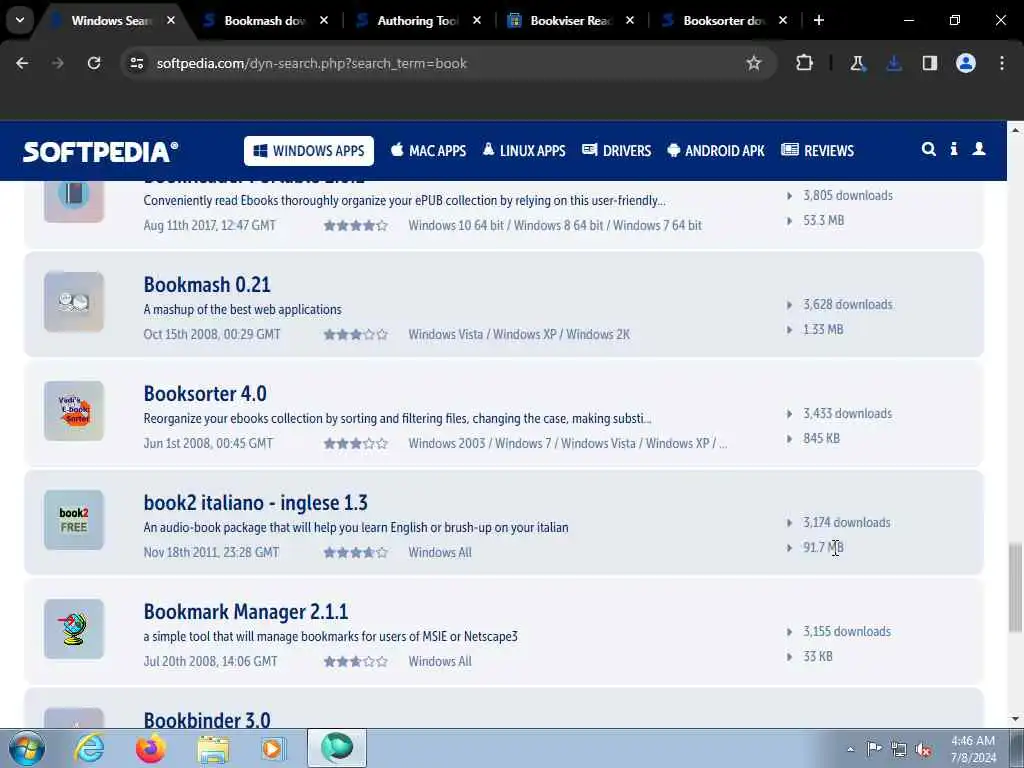Open the Extensions puzzle icon
This screenshot has width=1024, height=768.
pos(805,63)
